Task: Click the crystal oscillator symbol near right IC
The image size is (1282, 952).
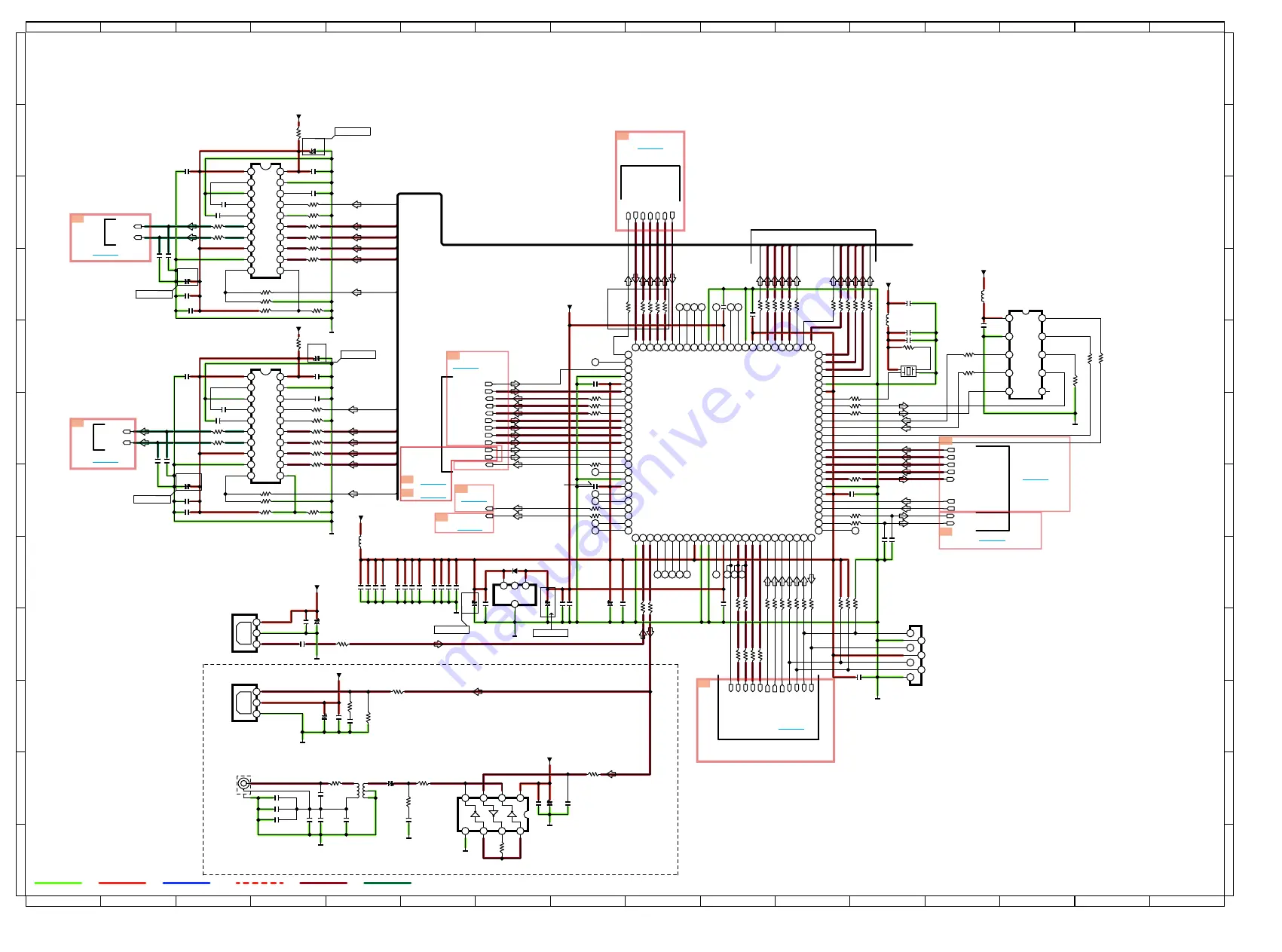Action: tap(908, 371)
